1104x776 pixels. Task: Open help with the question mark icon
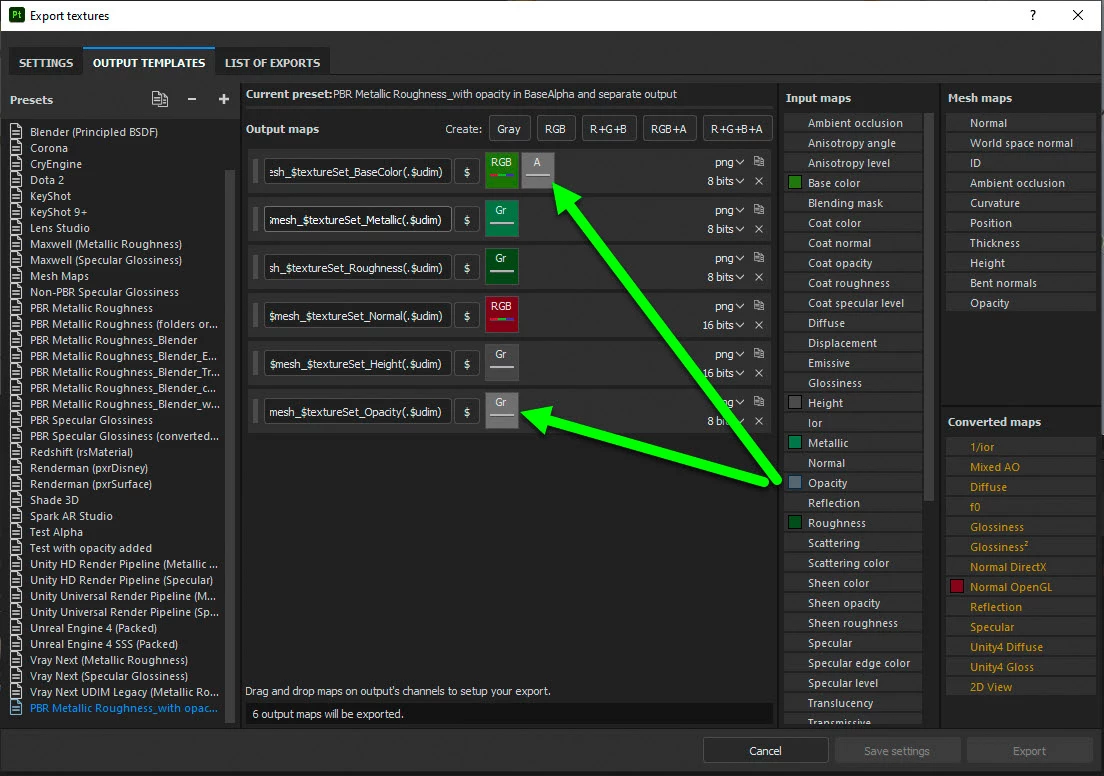click(x=1032, y=15)
